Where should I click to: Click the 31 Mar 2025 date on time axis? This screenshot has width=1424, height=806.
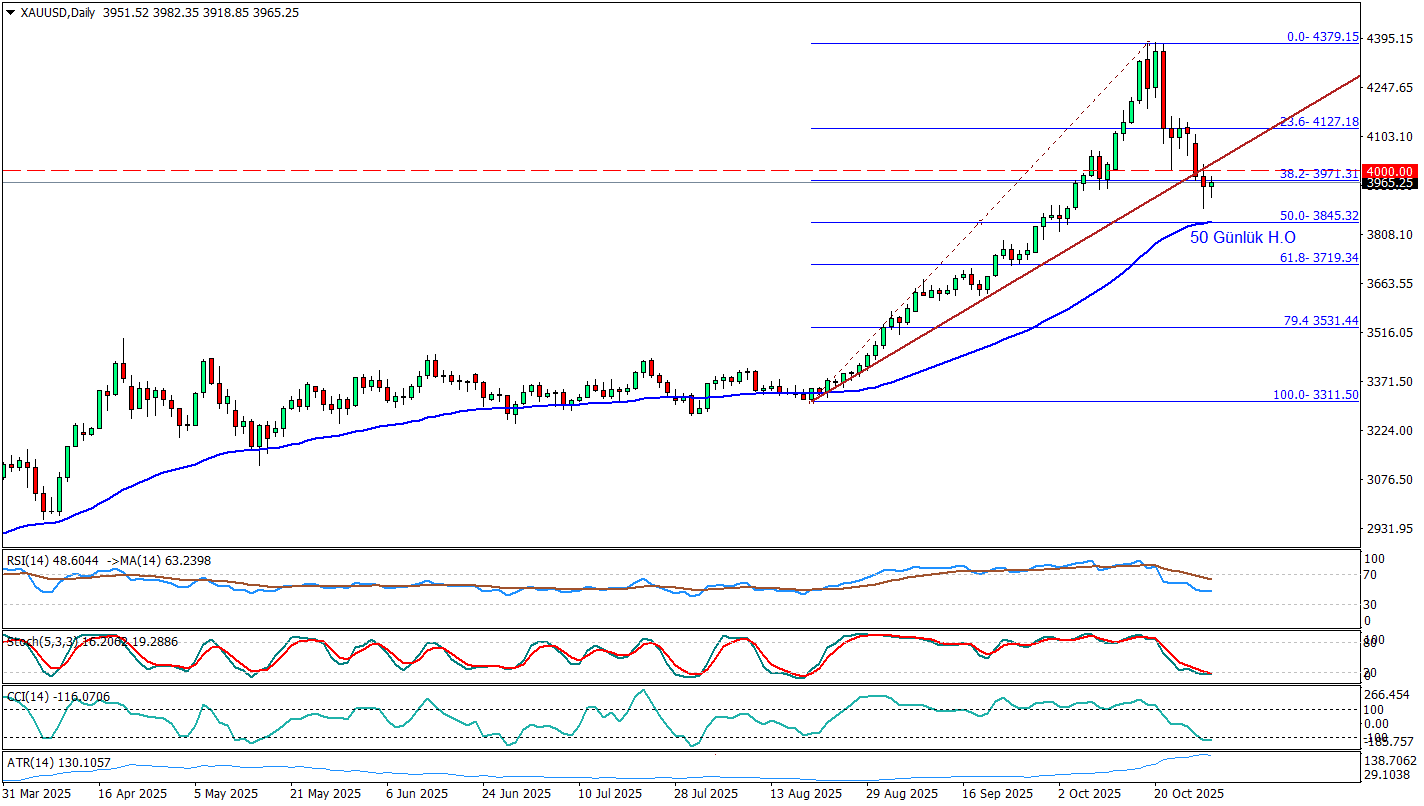(36, 794)
